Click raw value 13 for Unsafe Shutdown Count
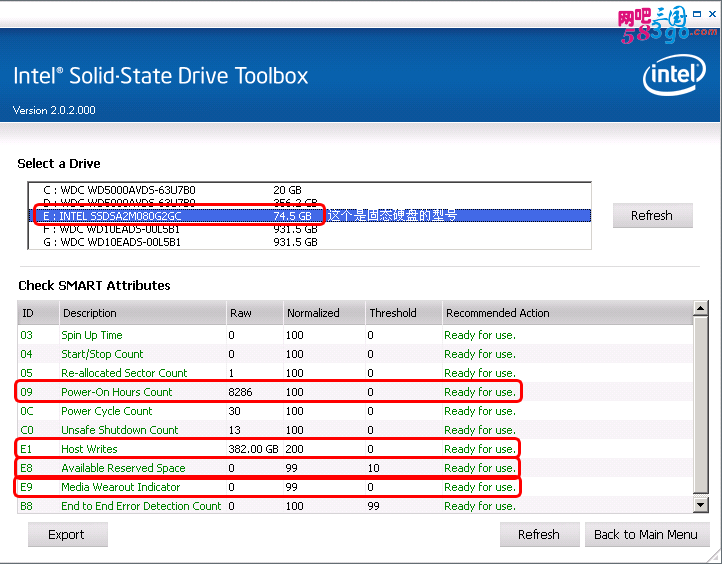This screenshot has height=564, width=722. 234,430
